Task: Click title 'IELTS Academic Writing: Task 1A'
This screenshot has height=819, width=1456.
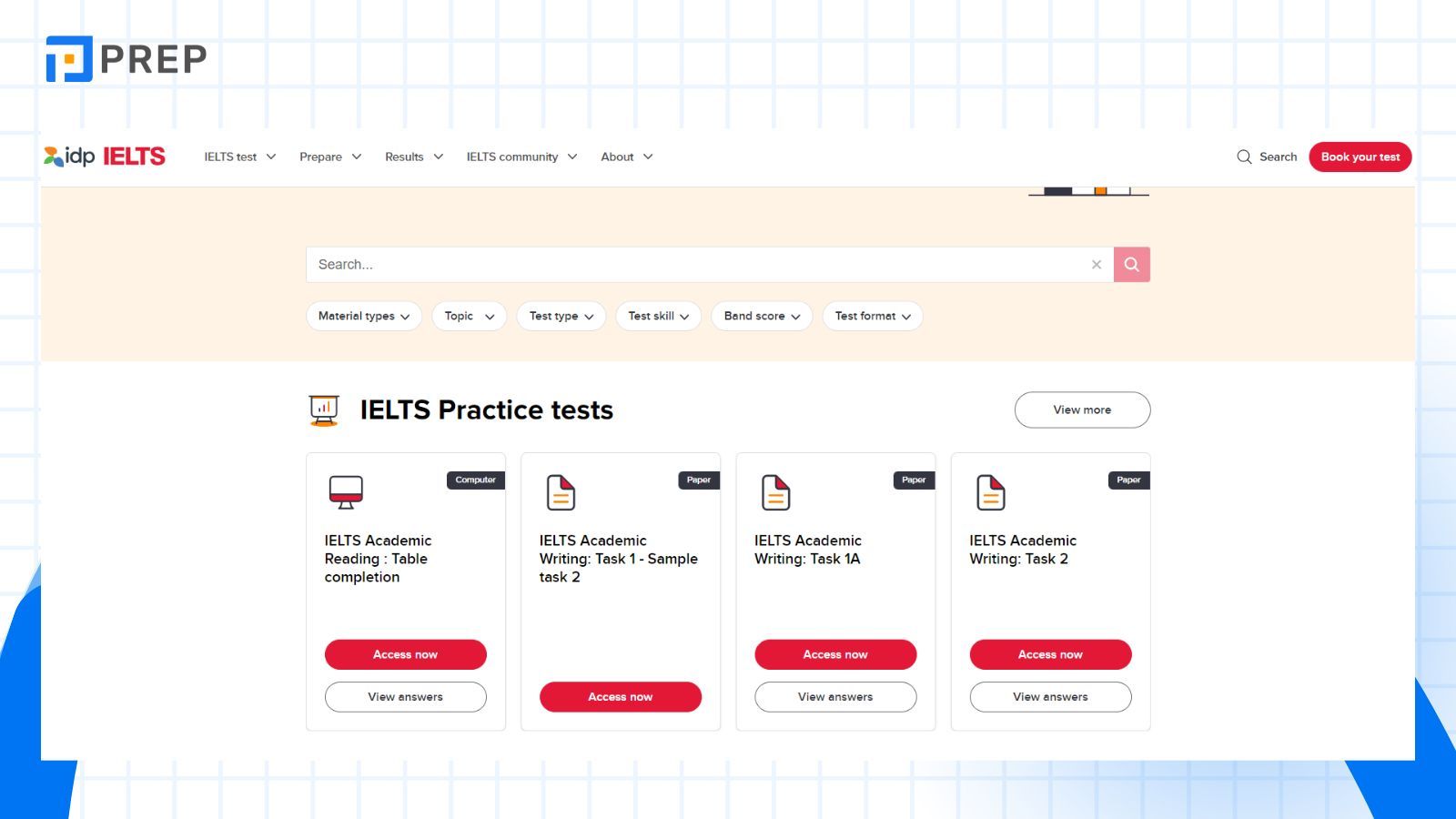Action: 808,550
